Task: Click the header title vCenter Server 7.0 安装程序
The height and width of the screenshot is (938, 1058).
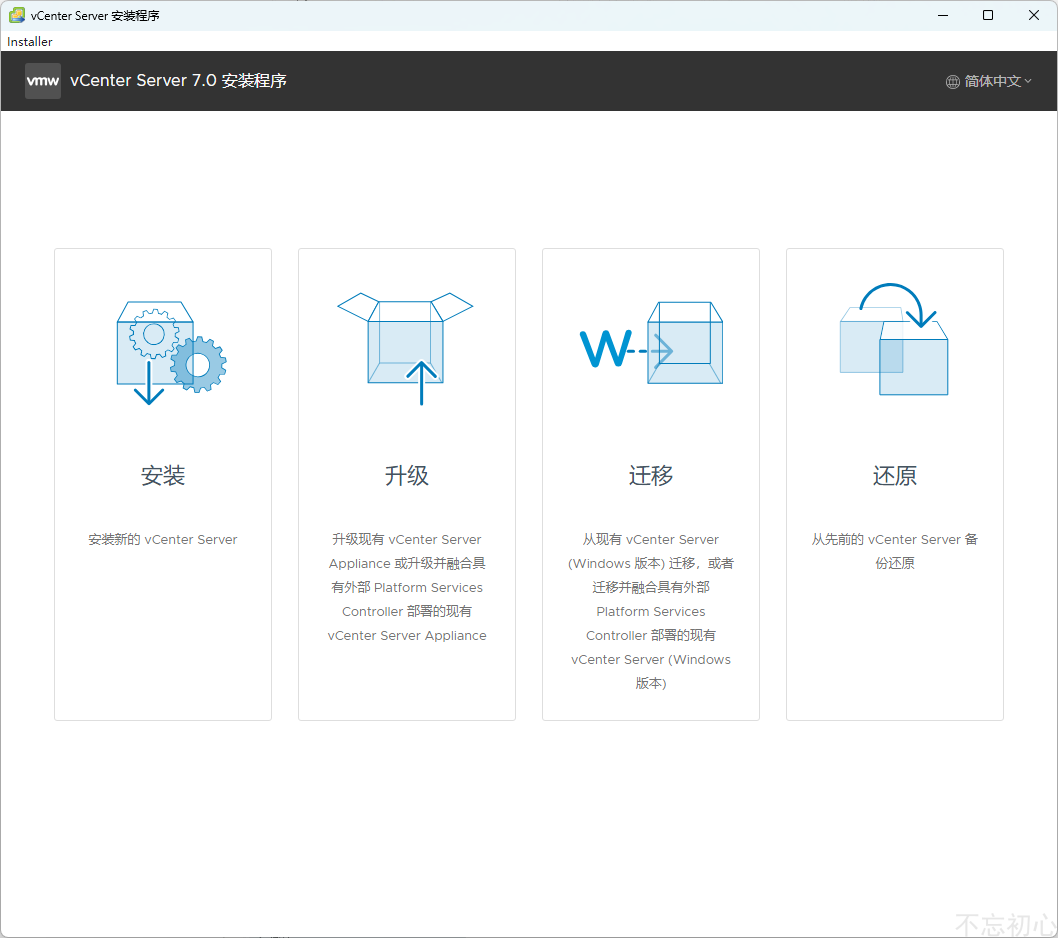Action: click(178, 81)
